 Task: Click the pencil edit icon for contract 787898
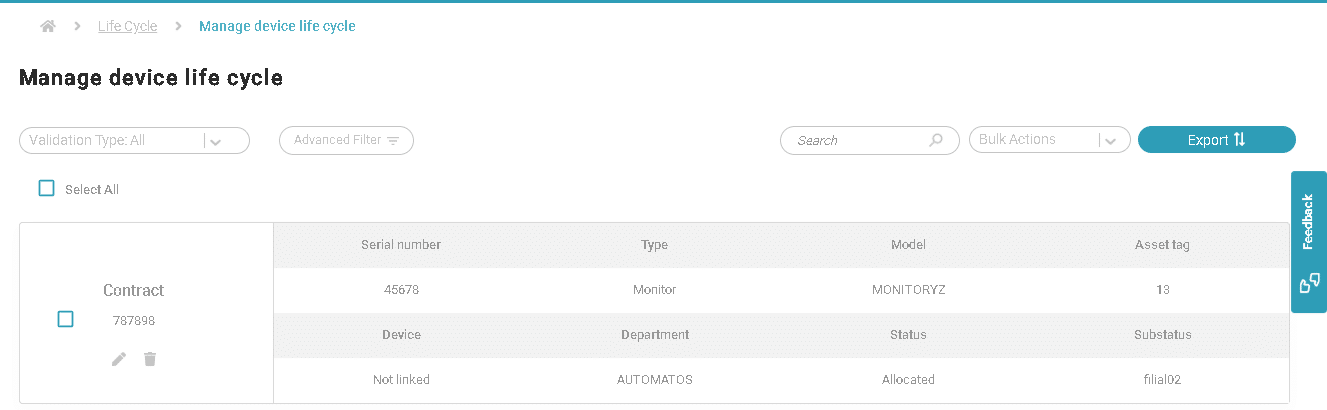pos(119,359)
